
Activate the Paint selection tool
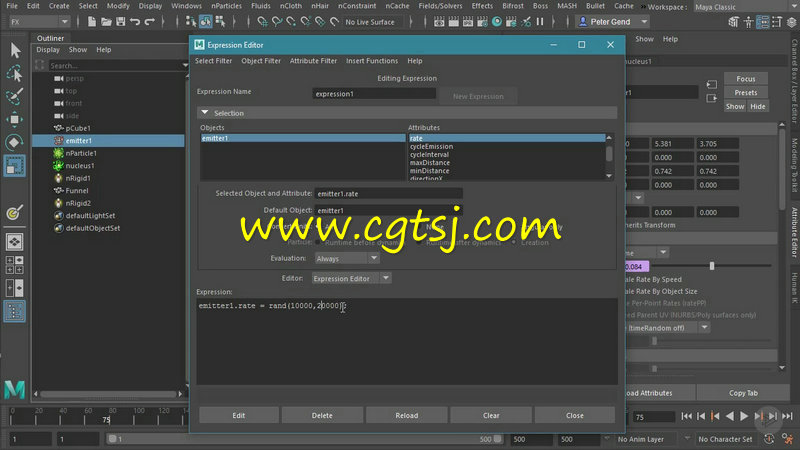coord(14,96)
